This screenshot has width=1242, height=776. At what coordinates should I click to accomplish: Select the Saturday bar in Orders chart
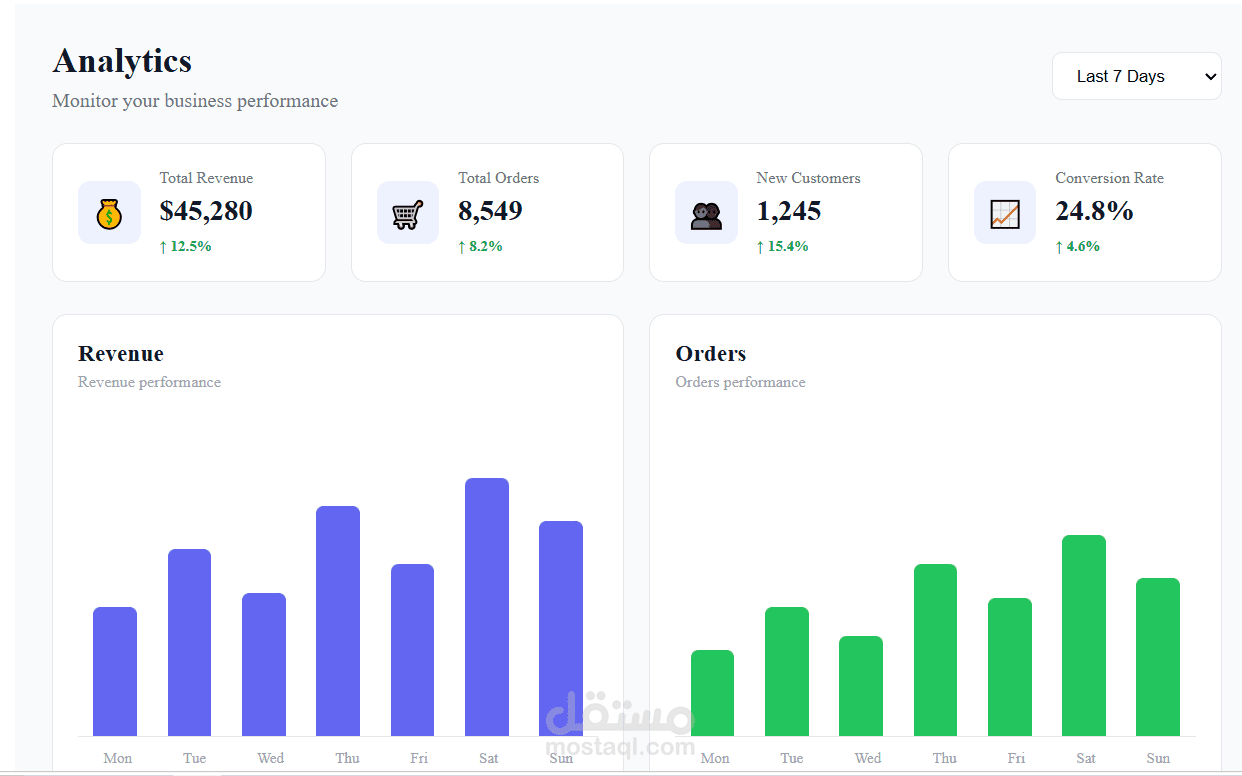pyautogui.click(x=1084, y=636)
